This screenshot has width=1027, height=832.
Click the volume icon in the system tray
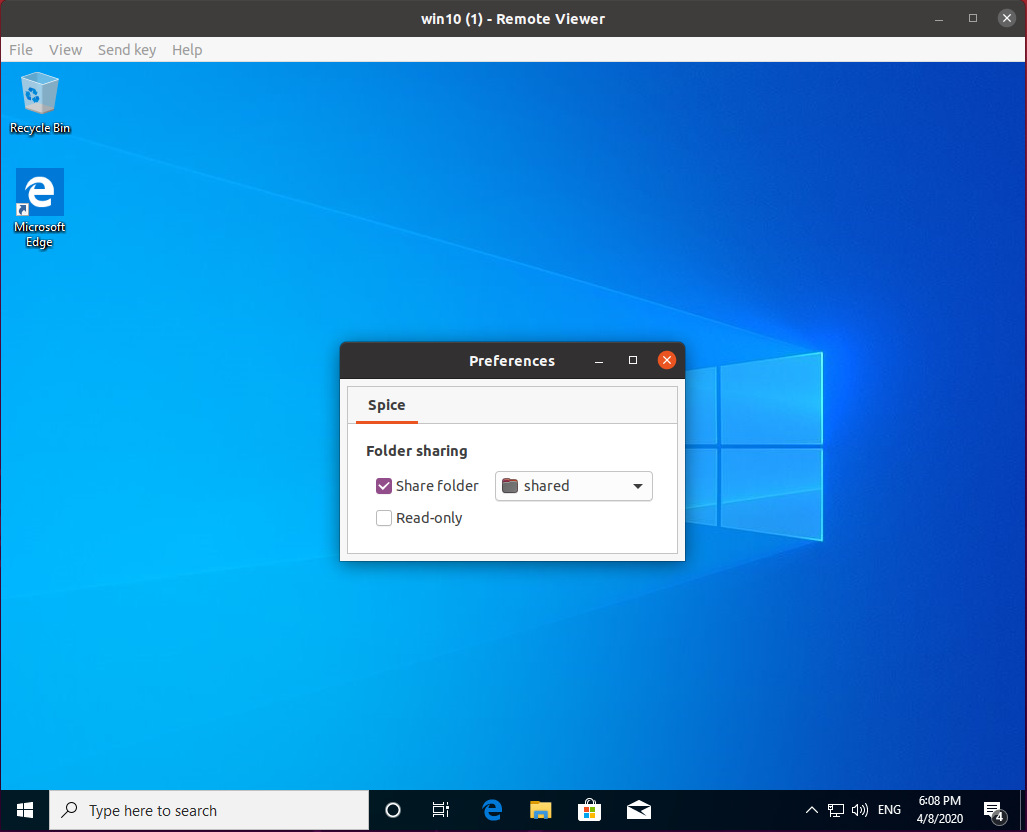[859, 810]
